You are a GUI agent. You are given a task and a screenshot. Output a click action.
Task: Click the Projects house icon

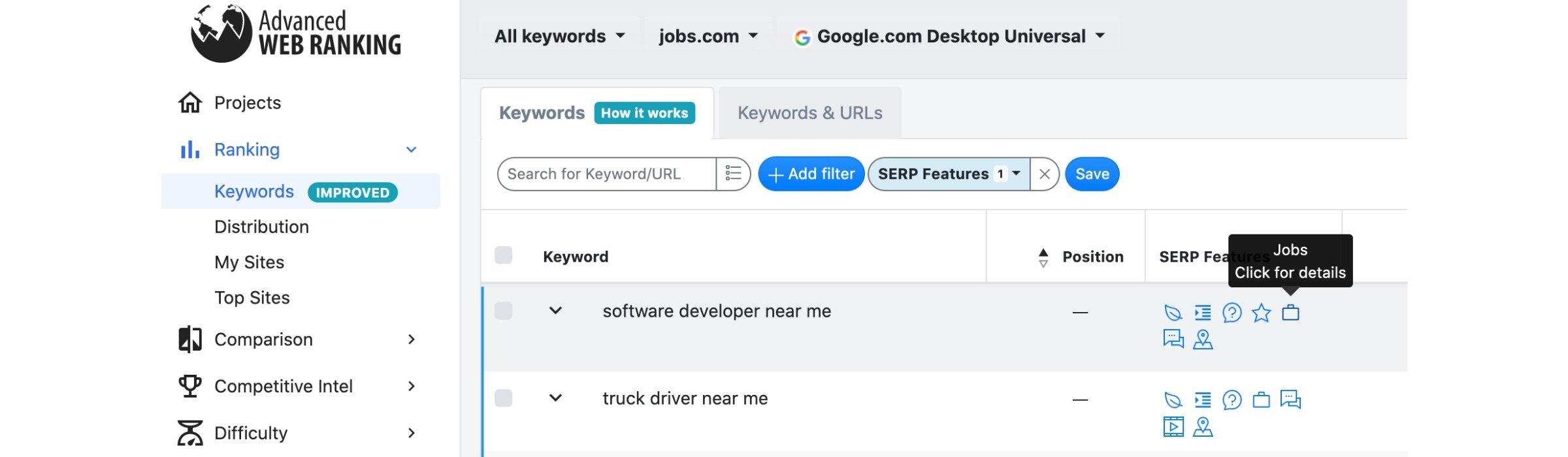pos(190,102)
